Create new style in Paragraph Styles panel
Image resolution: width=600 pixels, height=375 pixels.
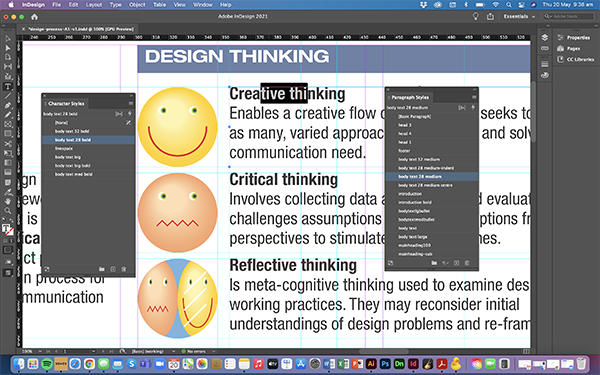456,263
